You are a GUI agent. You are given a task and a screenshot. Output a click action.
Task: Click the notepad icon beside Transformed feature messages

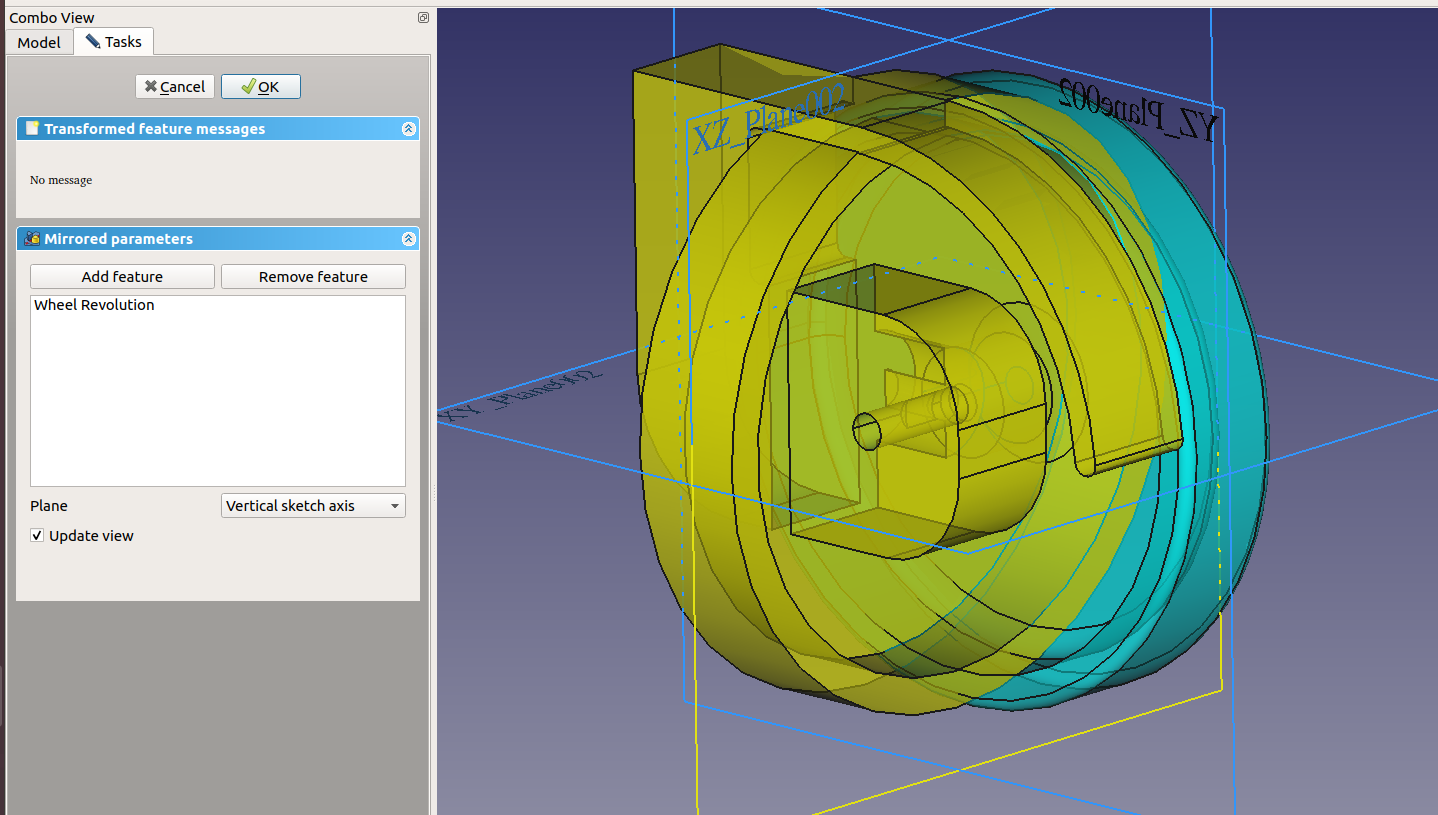pyautogui.click(x=32, y=129)
